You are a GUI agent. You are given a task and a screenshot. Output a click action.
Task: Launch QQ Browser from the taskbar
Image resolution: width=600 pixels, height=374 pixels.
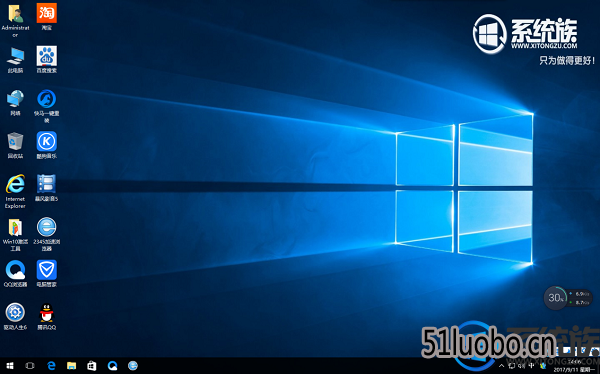click(112, 366)
